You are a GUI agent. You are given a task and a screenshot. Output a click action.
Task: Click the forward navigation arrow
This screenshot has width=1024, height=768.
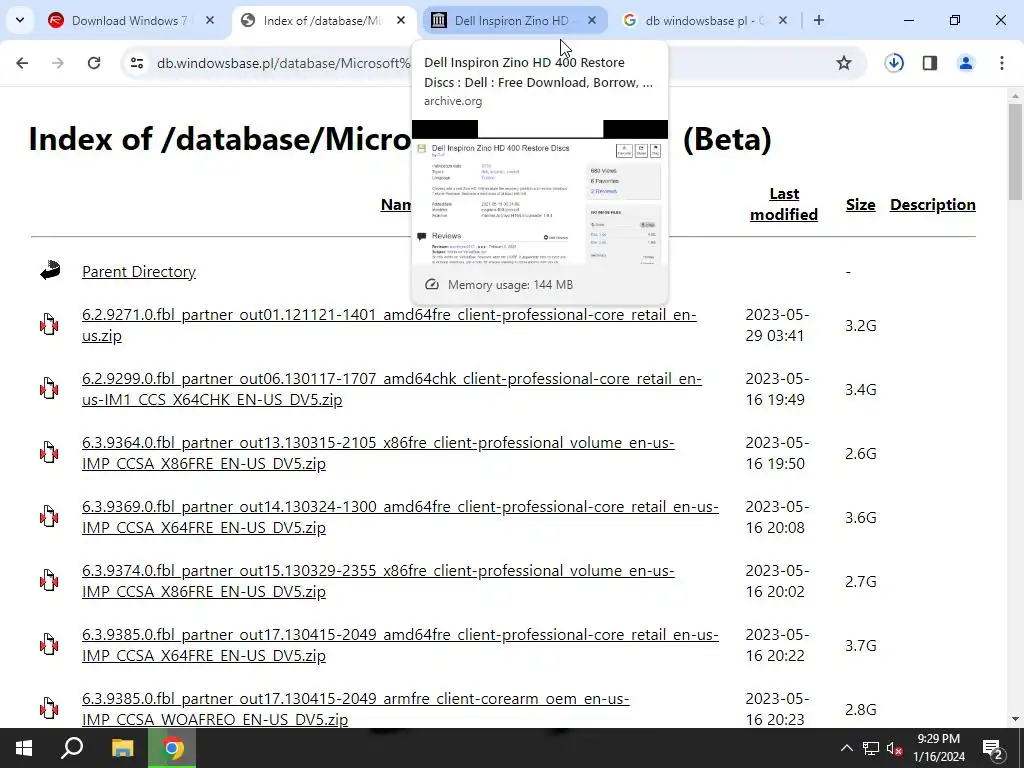click(57, 63)
